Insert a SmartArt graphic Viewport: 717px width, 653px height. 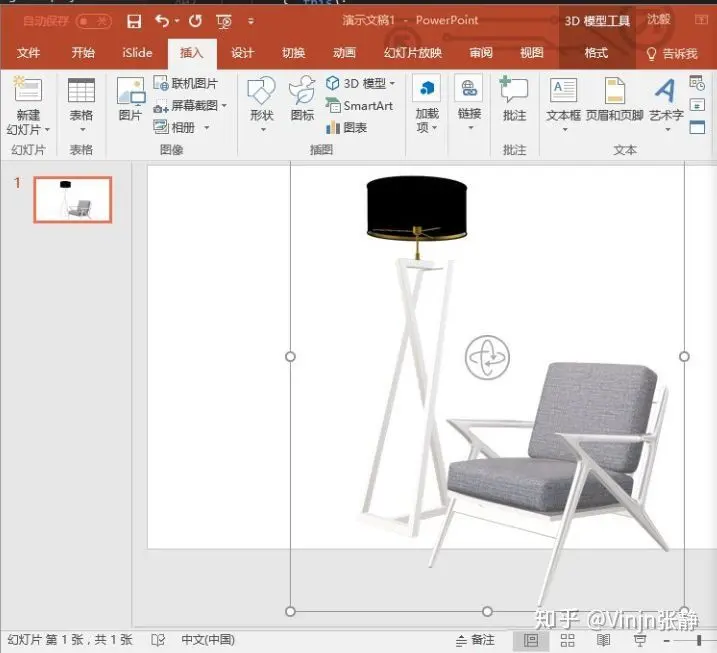coord(359,106)
